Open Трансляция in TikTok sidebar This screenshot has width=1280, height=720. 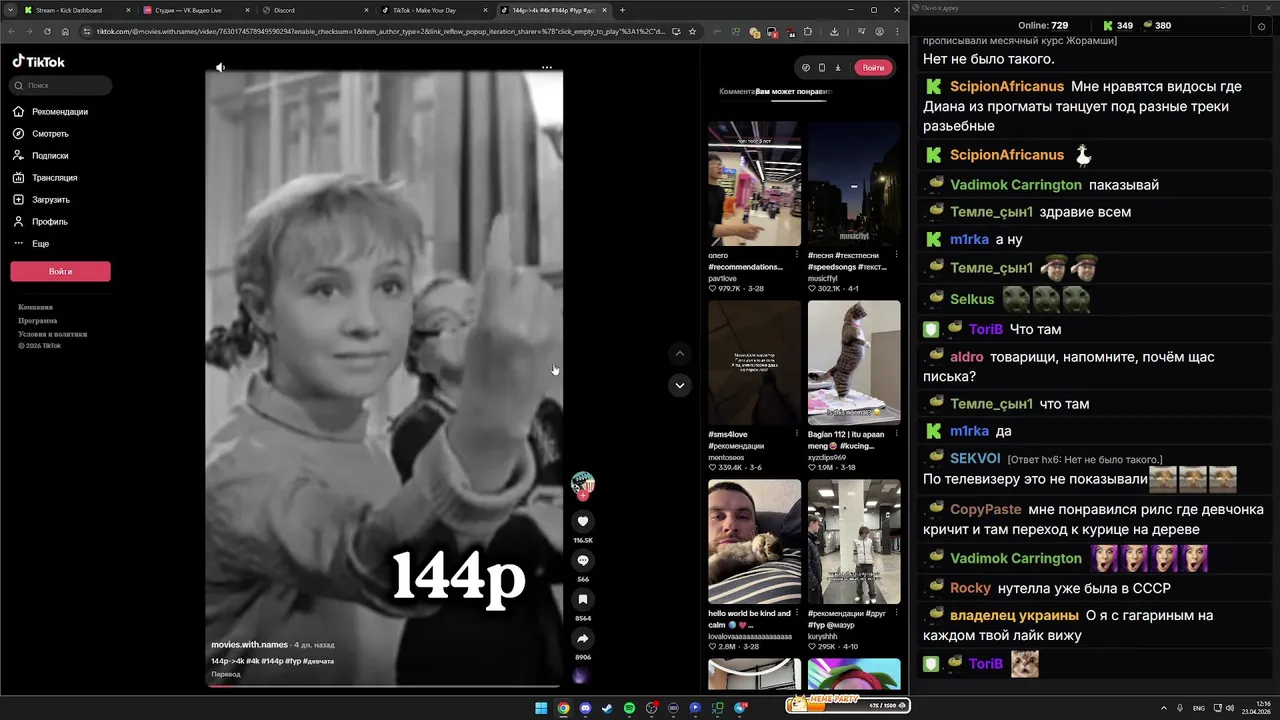click(45, 177)
